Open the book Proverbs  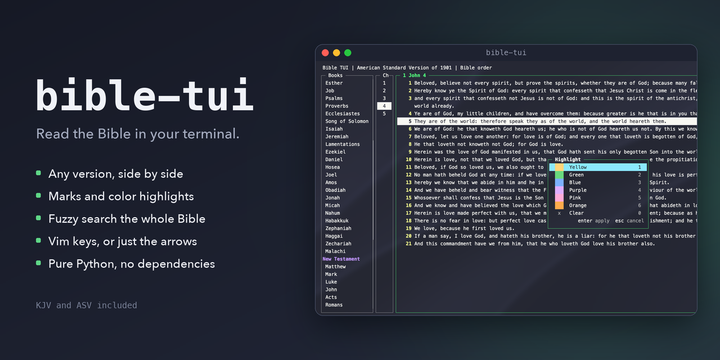tap(337, 106)
